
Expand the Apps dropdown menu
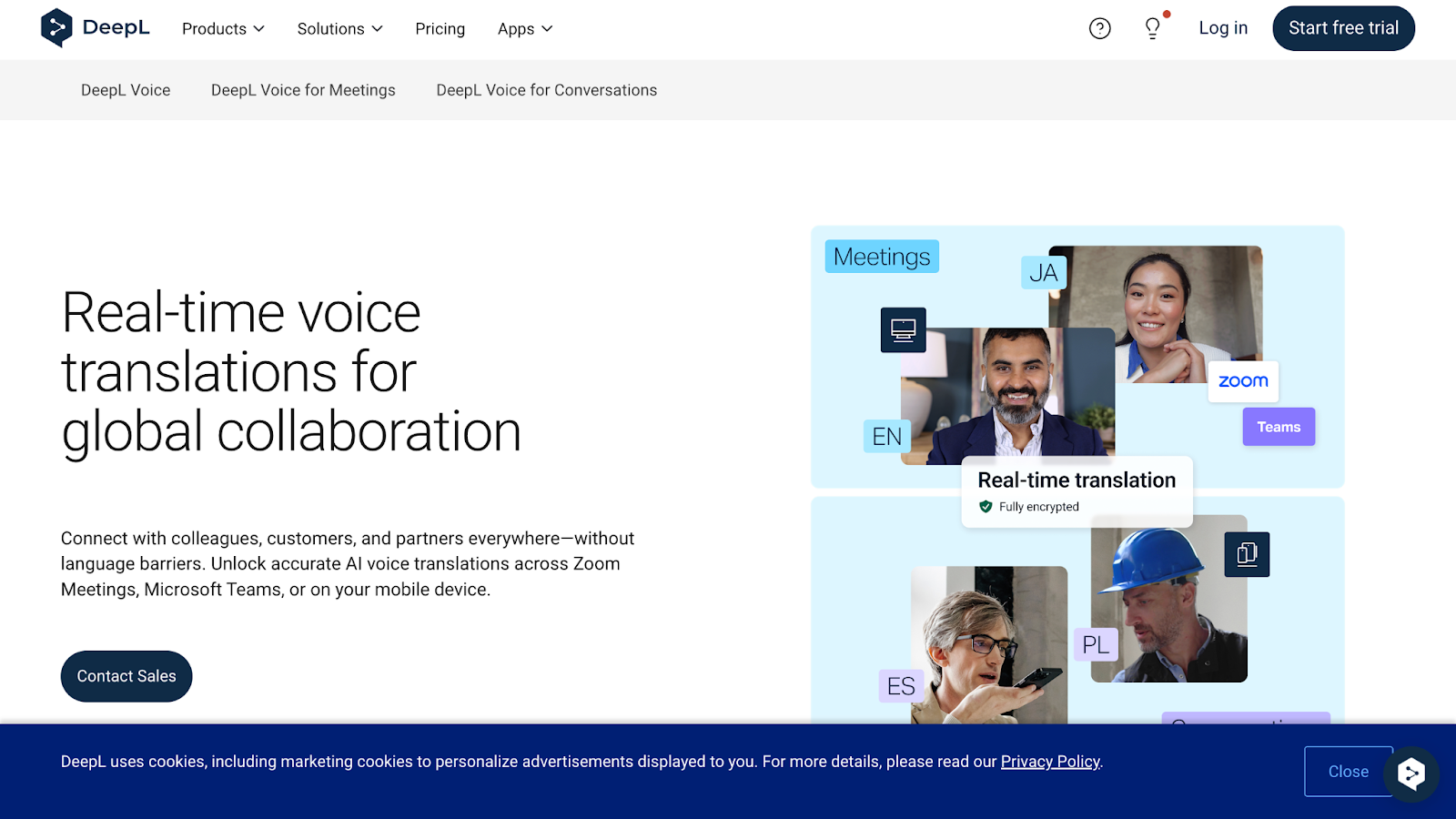[525, 29]
